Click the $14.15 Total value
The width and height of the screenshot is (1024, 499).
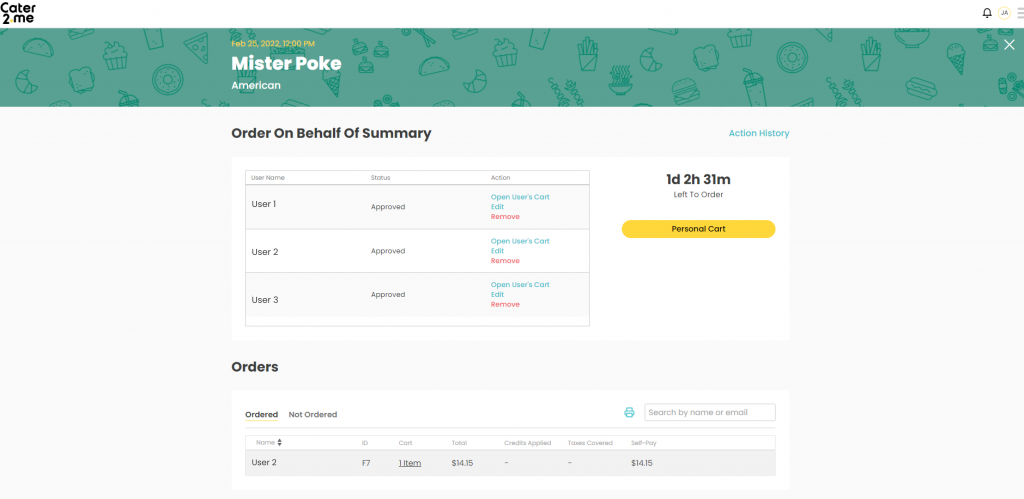tap(462, 463)
